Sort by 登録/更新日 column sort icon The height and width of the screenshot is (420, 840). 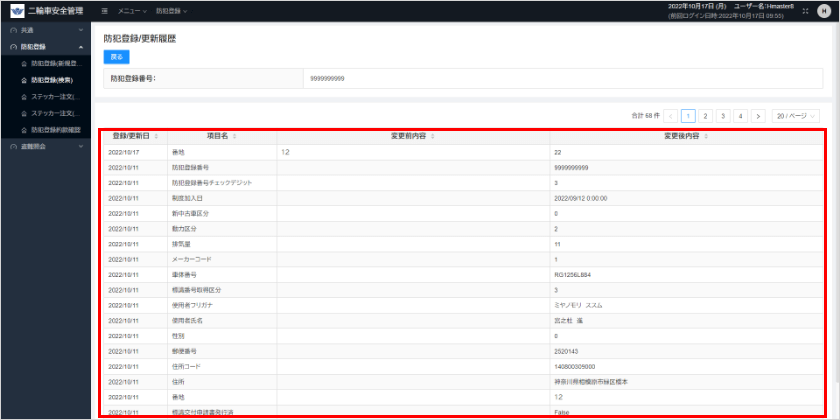(x=156, y=137)
